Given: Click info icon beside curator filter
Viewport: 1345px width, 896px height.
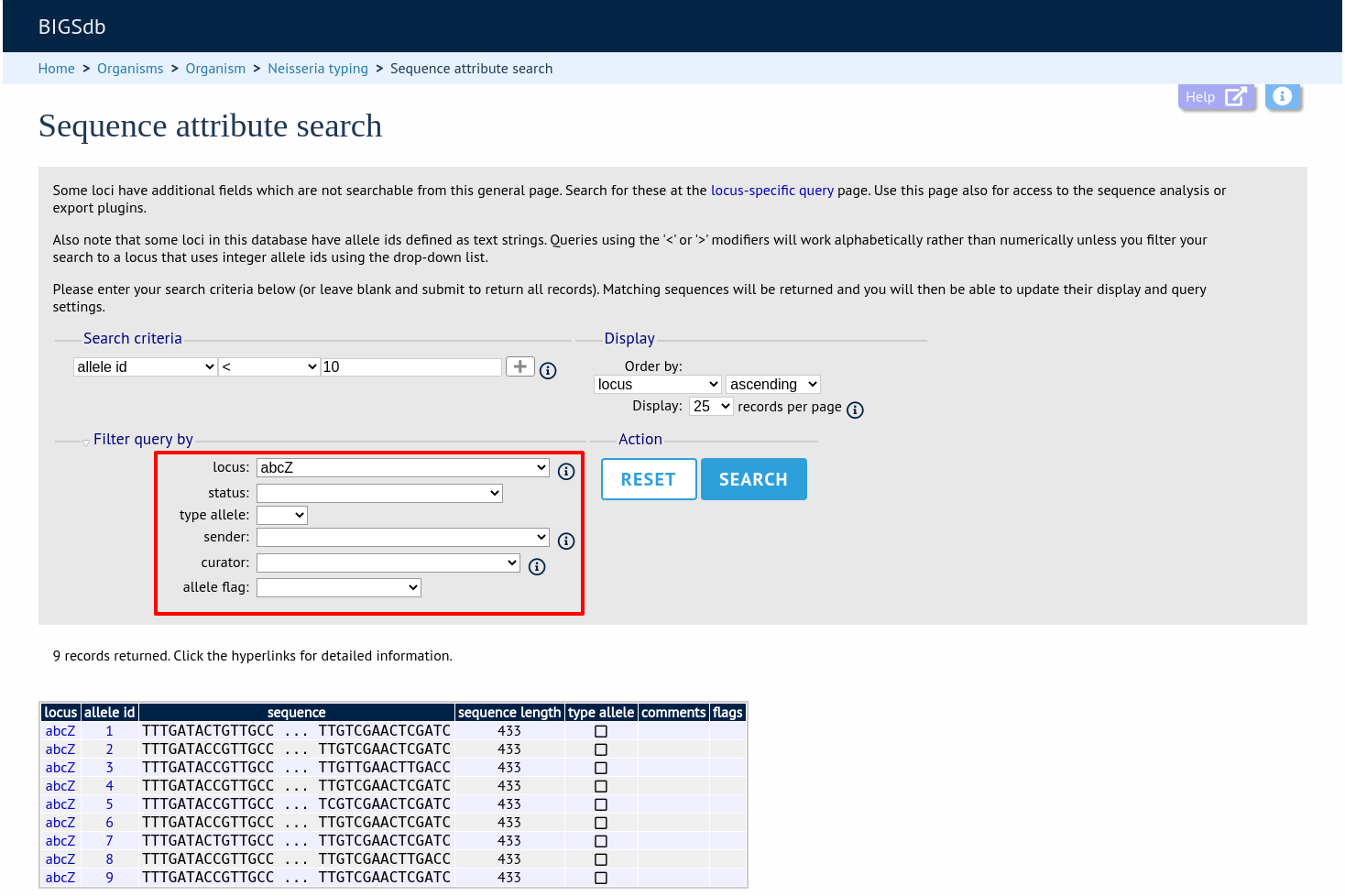Looking at the screenshot, I should [537, 566].
